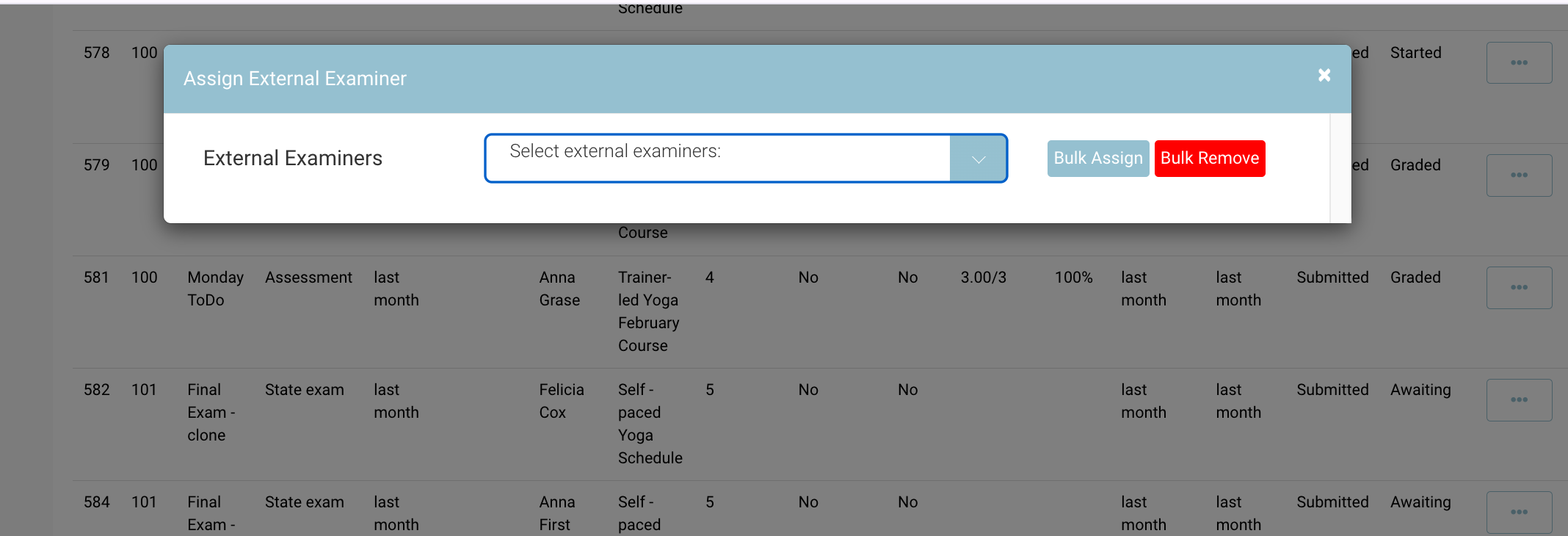
Task: Open the more options icon for row 582
Action: point(1519,400)
